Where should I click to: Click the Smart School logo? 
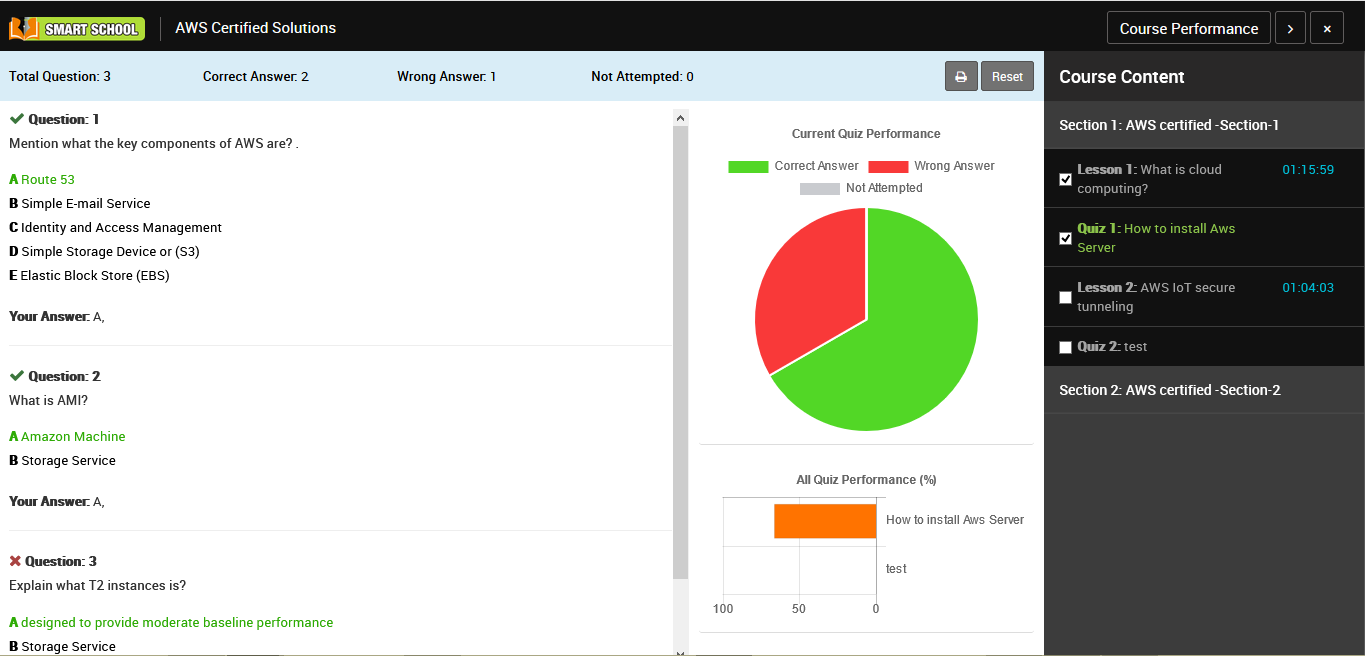tap(77, 29)
